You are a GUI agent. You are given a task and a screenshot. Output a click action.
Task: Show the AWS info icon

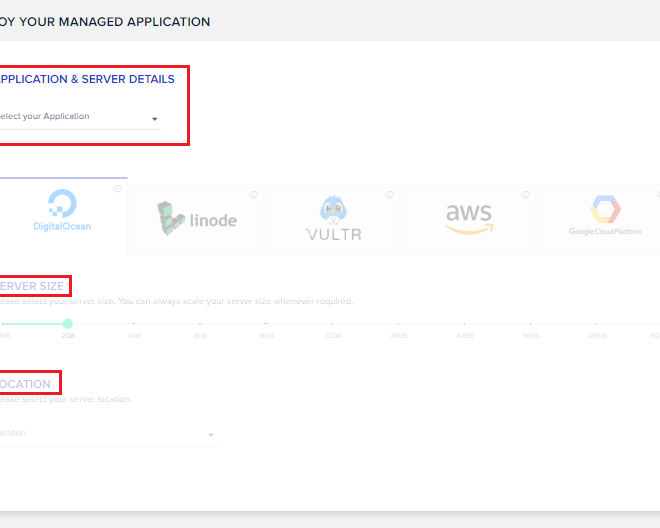526,195
